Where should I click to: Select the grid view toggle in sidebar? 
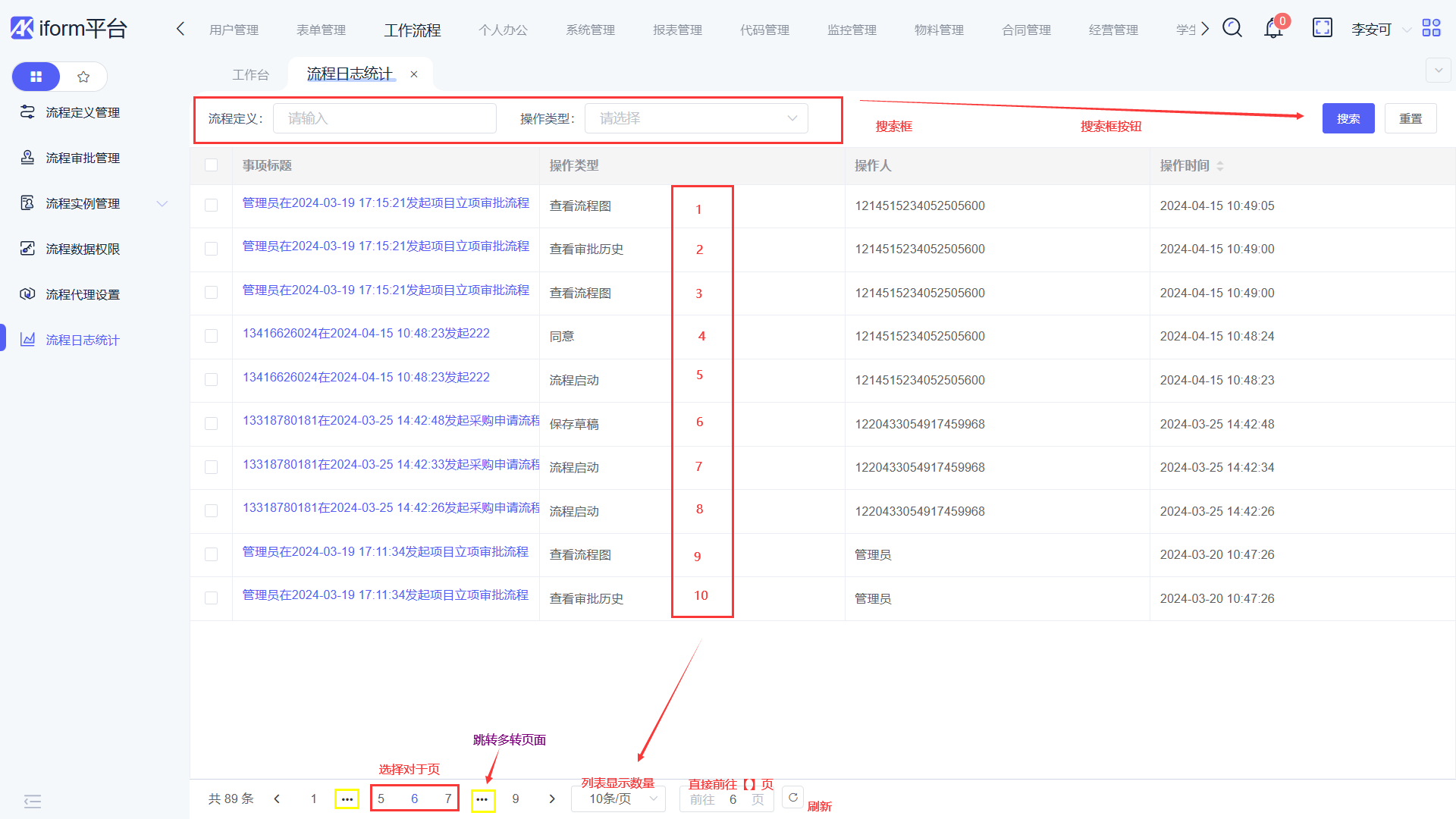coord(36,77)
